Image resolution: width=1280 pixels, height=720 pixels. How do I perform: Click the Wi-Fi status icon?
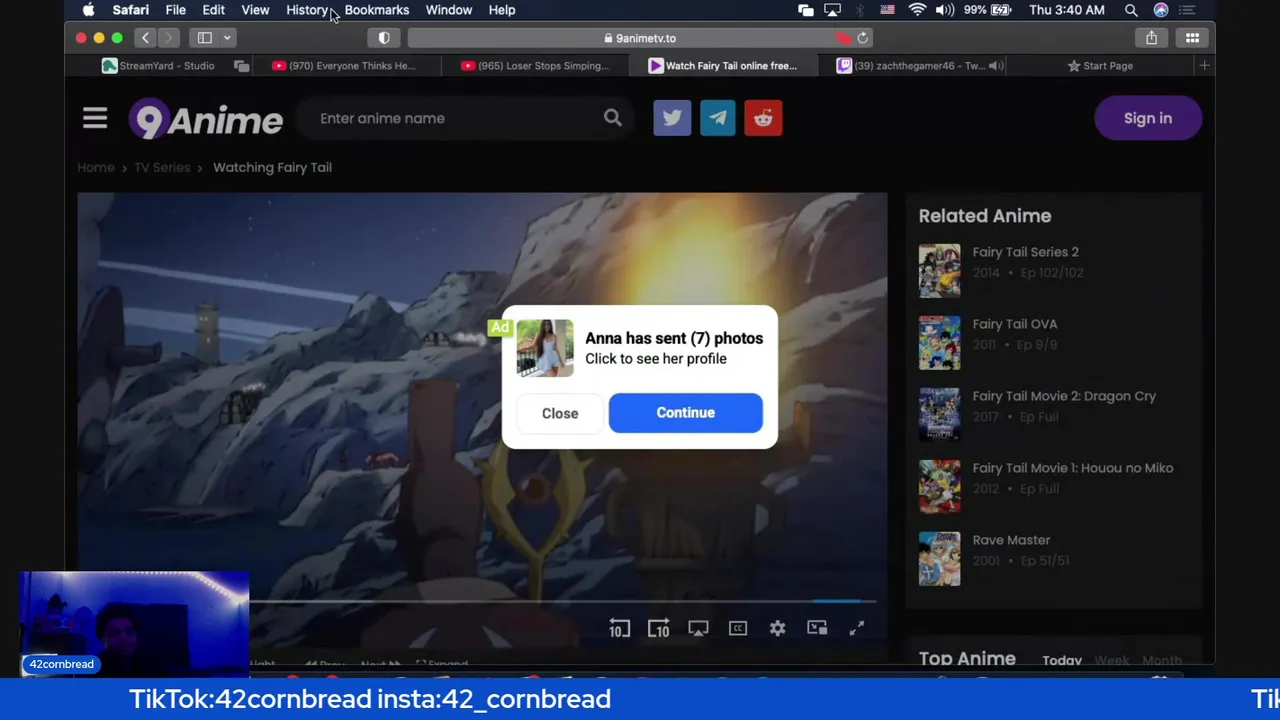[917, 10]
